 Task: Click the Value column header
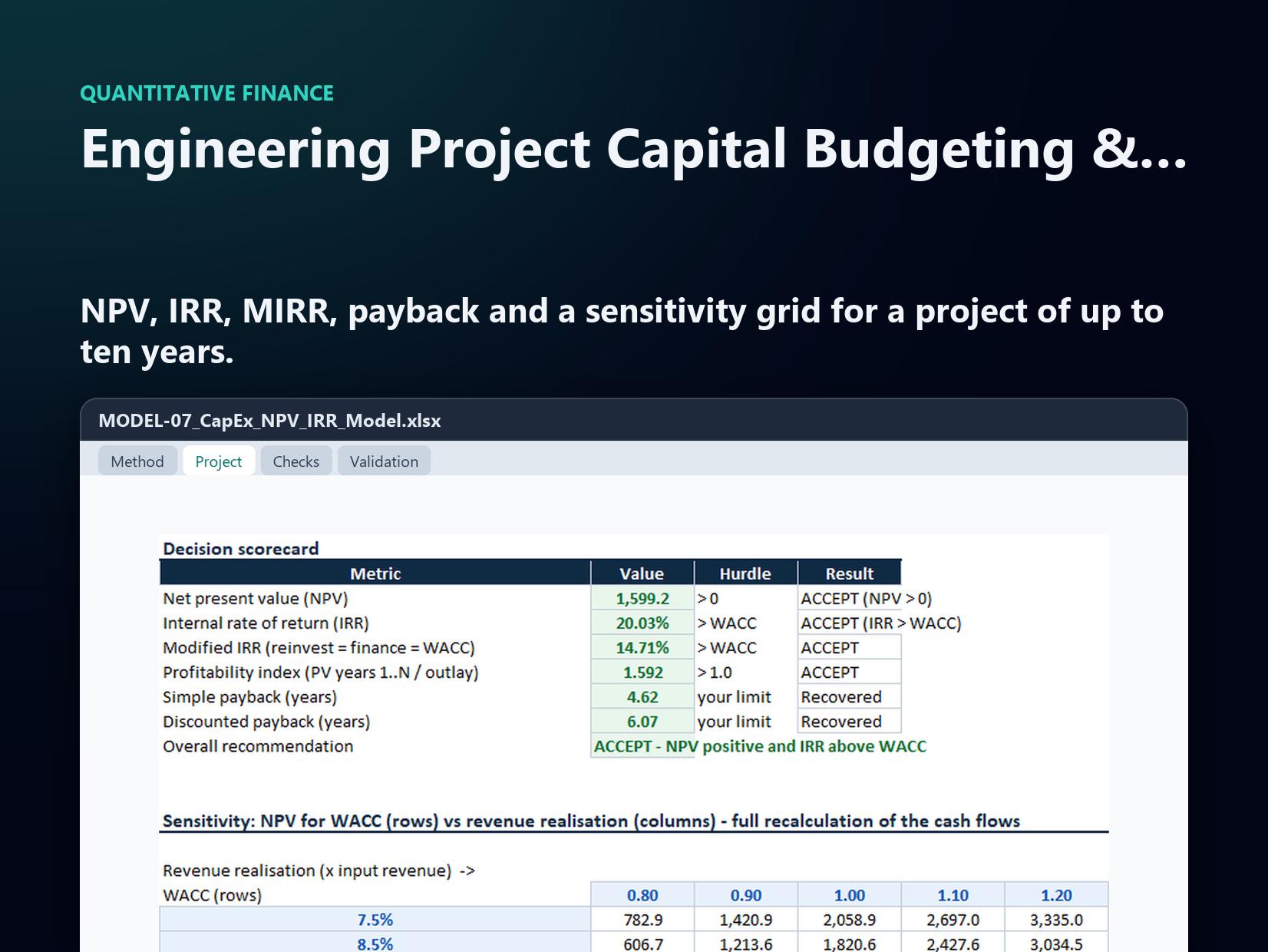coord(642,573)
